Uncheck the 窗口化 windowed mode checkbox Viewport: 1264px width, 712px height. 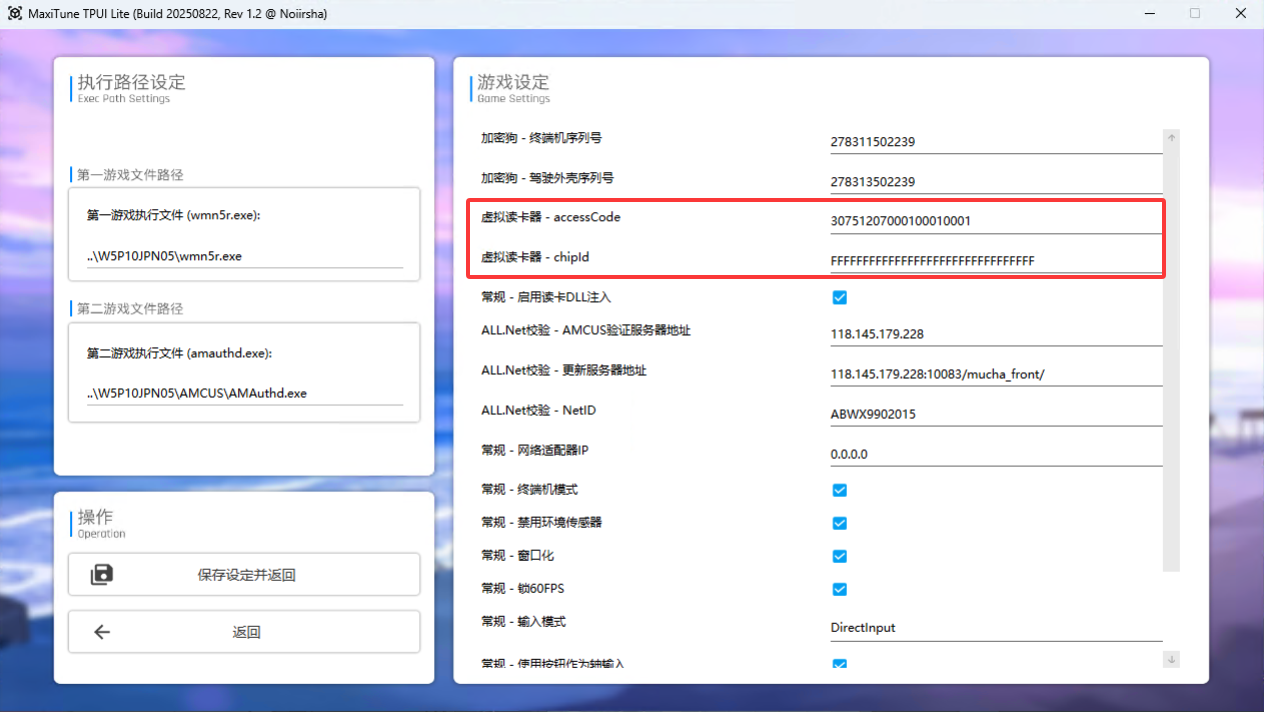point(840,556)
